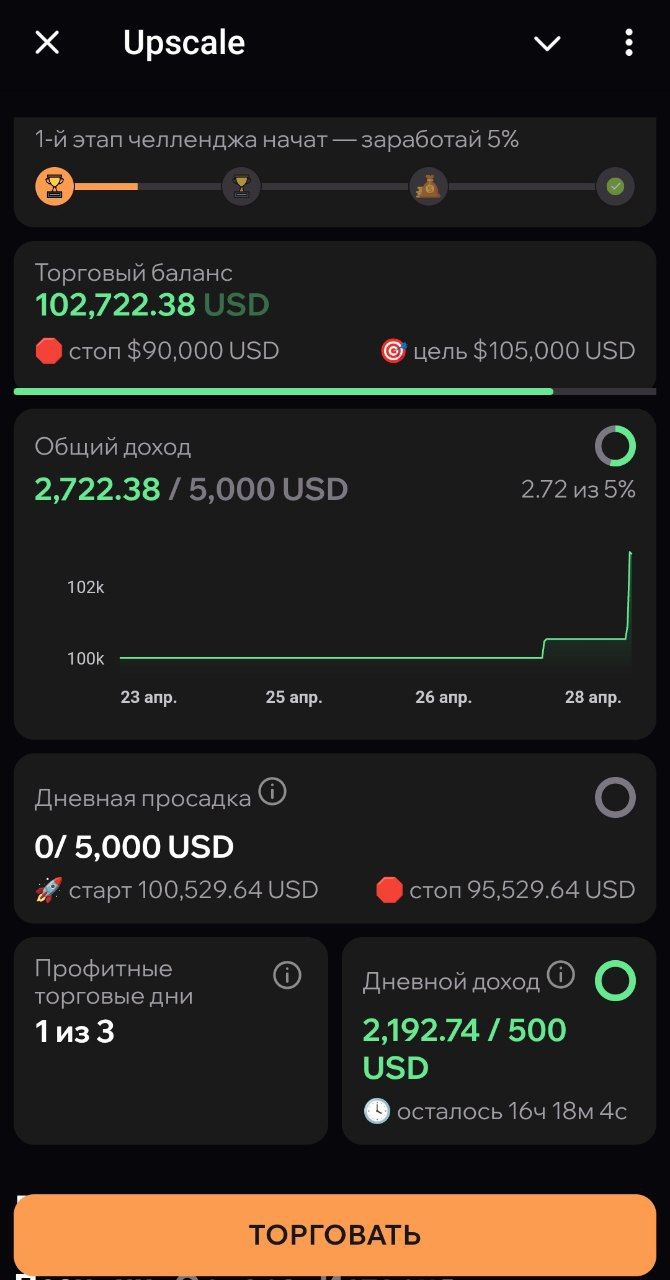Expand the chevron dropdown in header

547,43
